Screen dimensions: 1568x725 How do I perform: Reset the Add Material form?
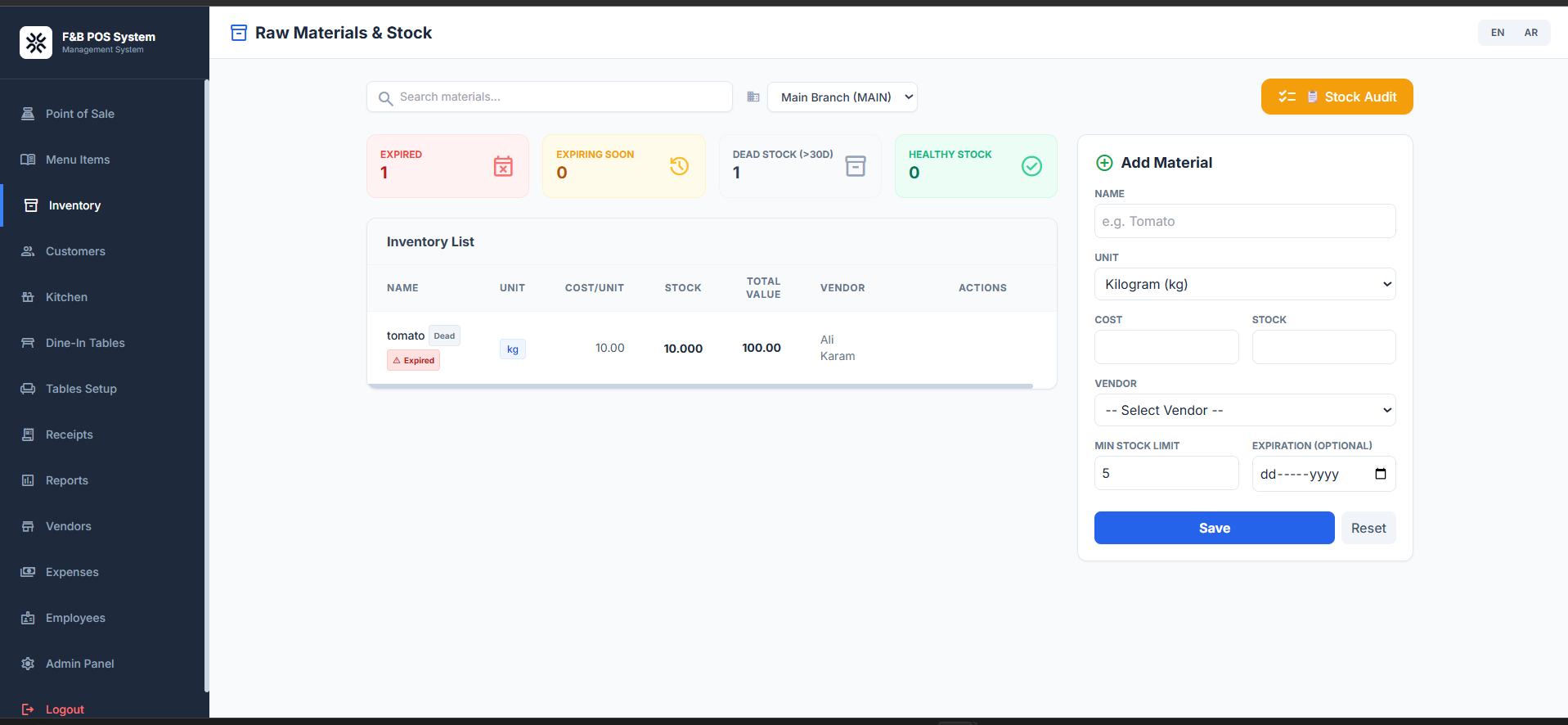pyautogui.click(x=1368, y=528)
